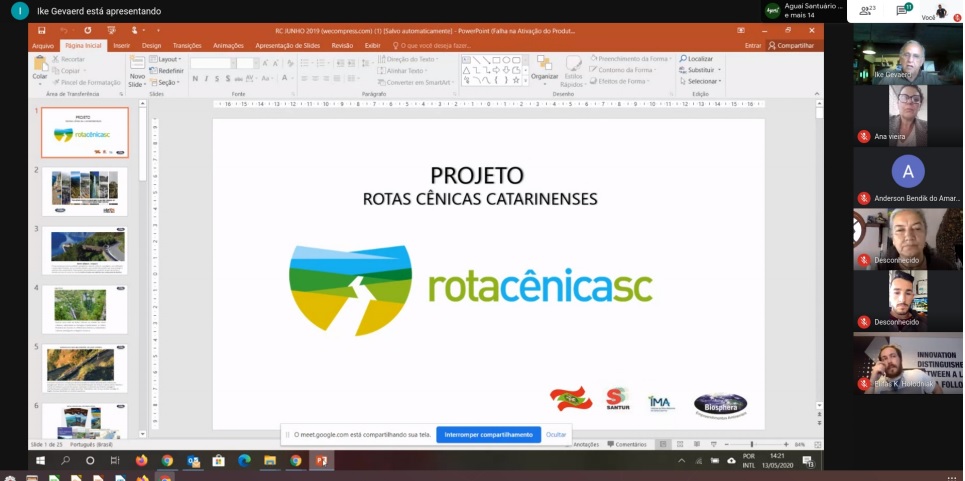
Task: Select the triangle shape in shapes gallery
Action: point(466,70)
